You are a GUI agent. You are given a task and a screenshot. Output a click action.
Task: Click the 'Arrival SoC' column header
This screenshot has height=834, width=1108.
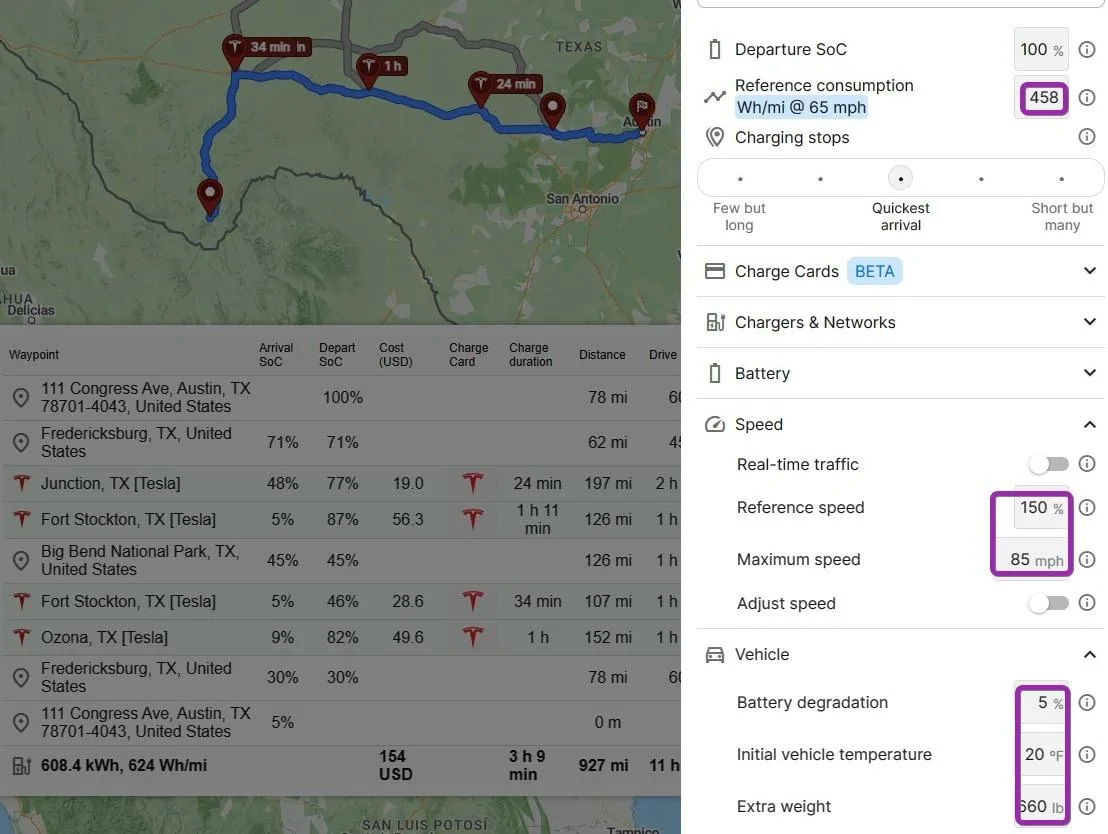point(276,355)
